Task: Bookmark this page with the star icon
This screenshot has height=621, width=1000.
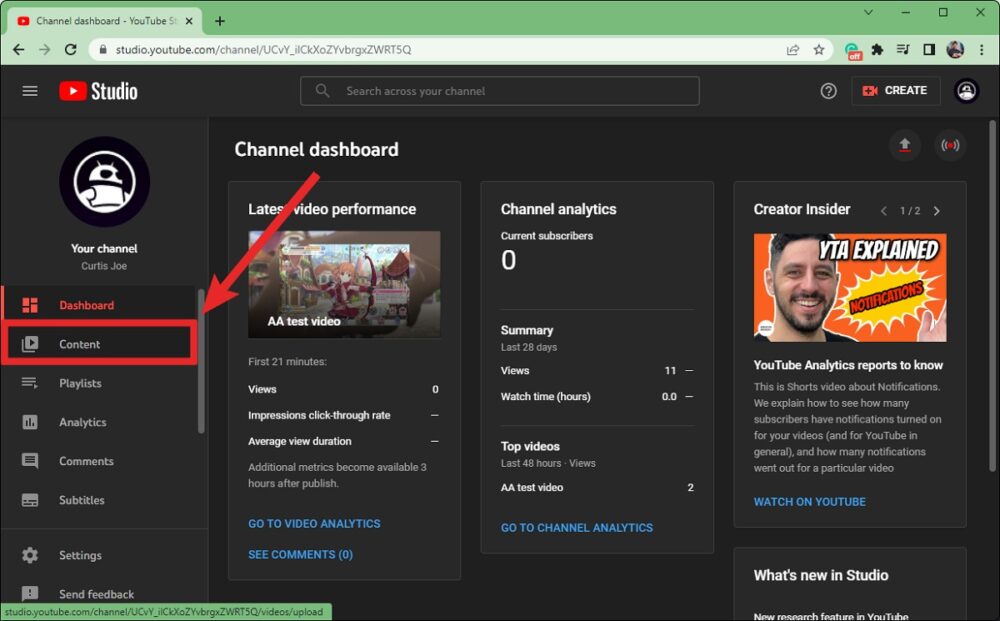Action: [x=819, y=49]
